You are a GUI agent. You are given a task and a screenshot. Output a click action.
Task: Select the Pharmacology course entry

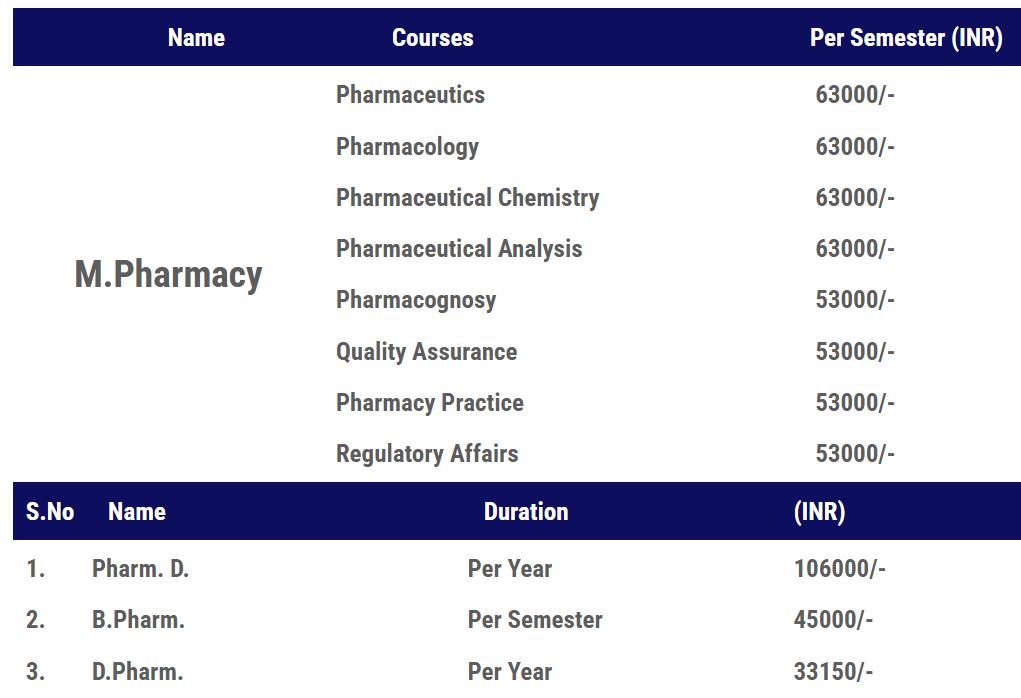tap(407, 147)
